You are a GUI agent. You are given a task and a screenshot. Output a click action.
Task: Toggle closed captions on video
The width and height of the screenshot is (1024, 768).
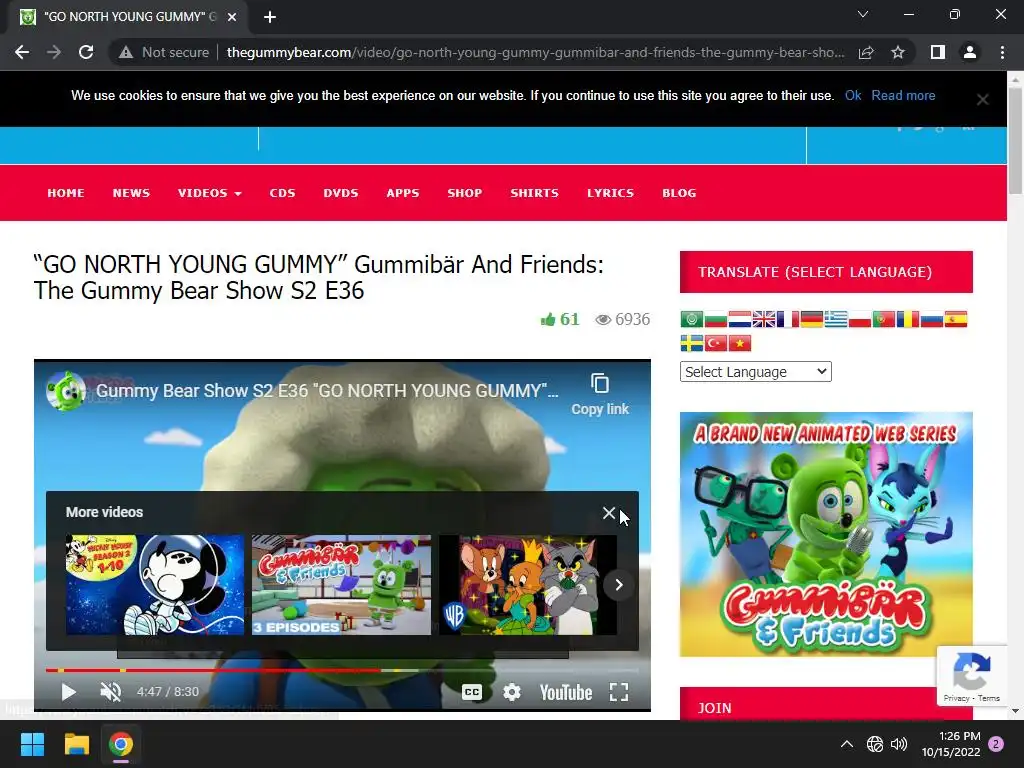click(472, 692)
